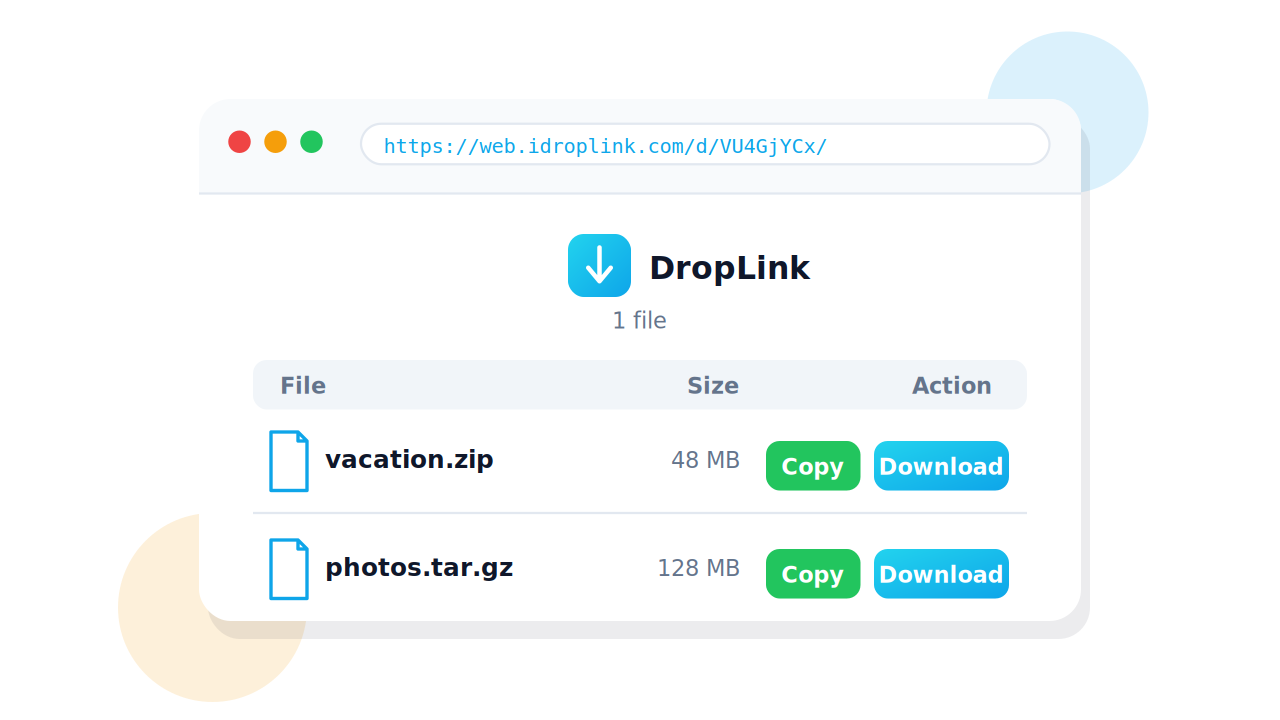Copy the vacation.zip link
Image resolution: width=1280 pixels, height=720 pixels.
click(813, 466)
